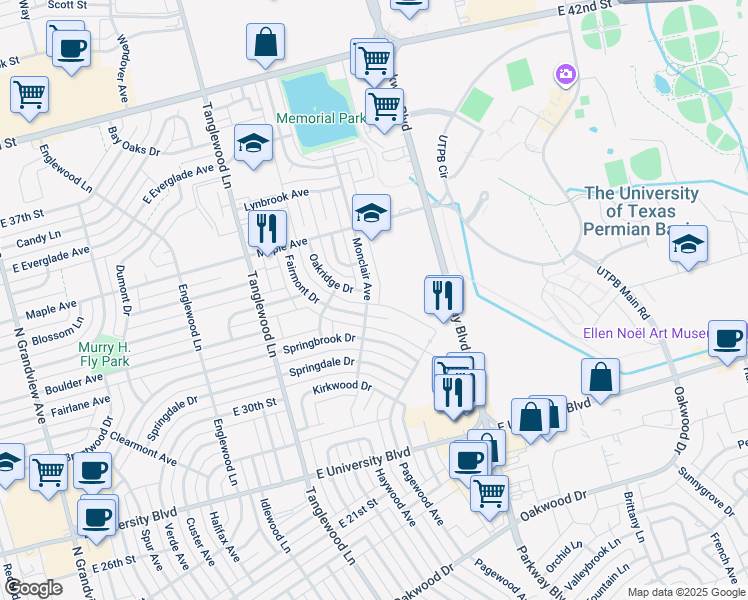Screen dimensions: 748x600
Task: Click the Google logo in bottom corner
Action: pyautogui.click(x=33, y=587)
